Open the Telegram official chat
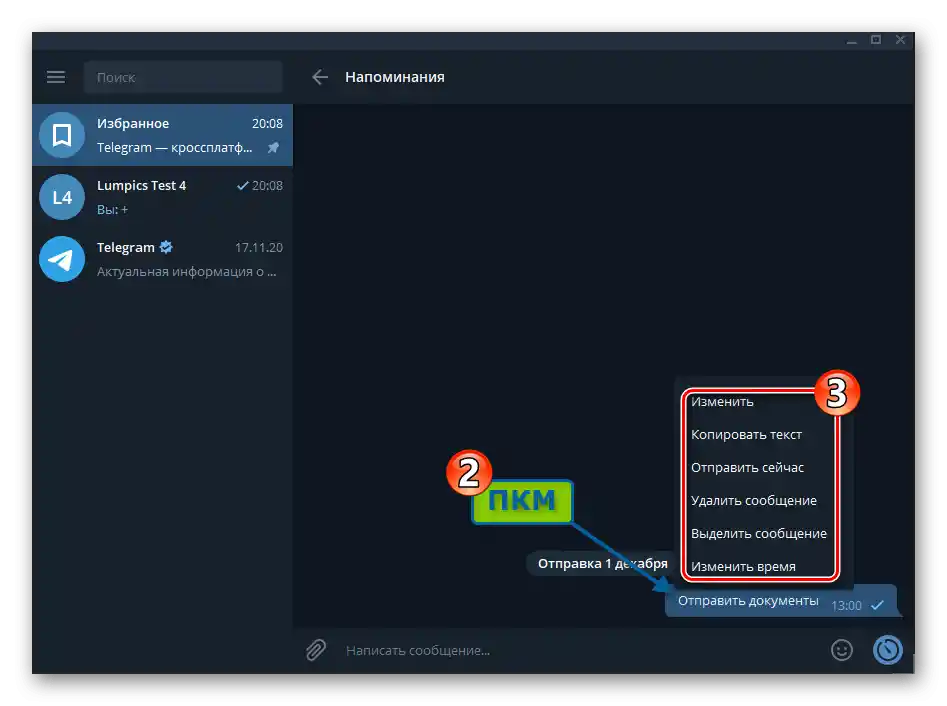 162,259
